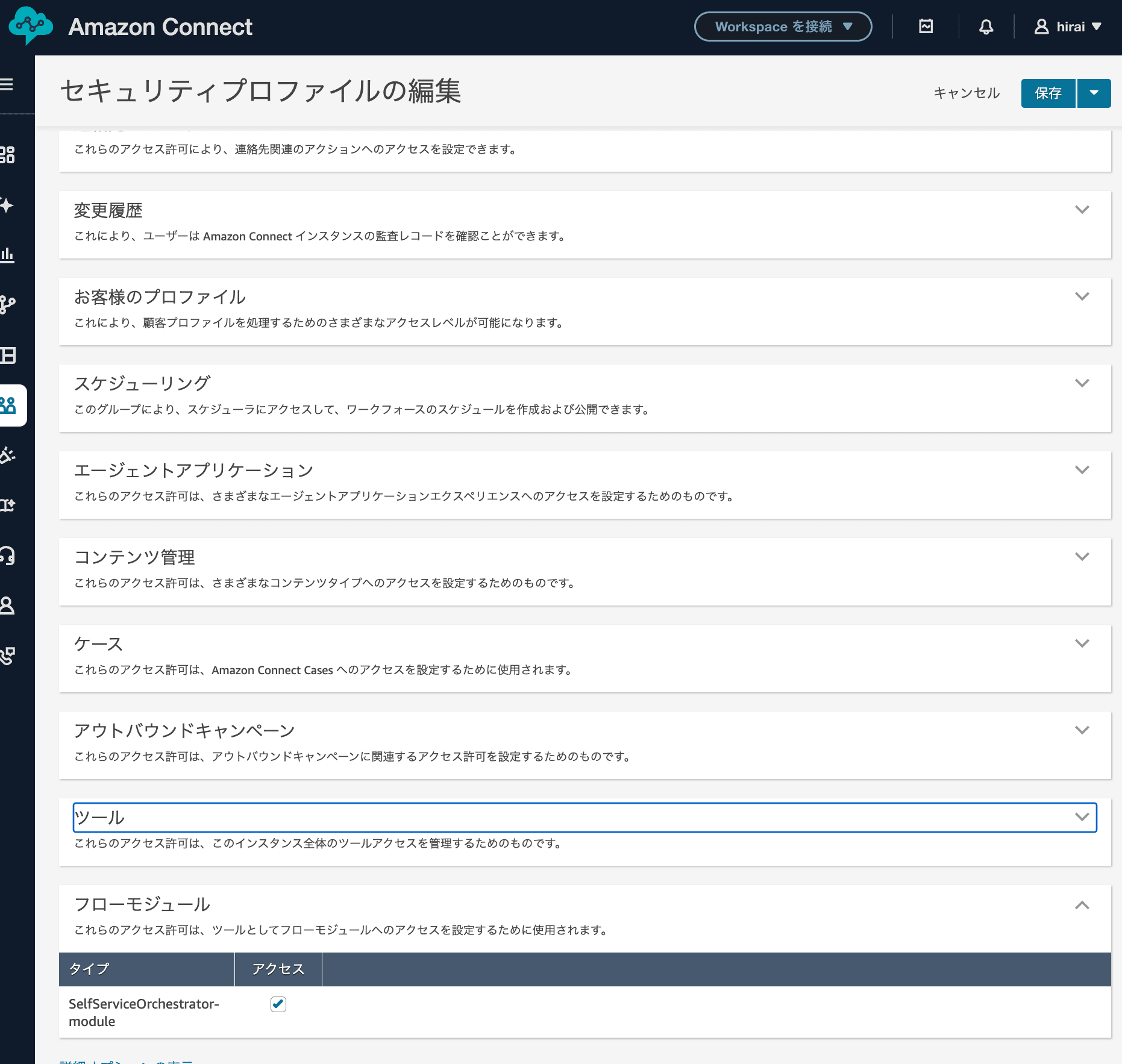1122x1064 pixels.
Task: Select the flows branching icon in the sidebar
Action: tap(8, 303)
